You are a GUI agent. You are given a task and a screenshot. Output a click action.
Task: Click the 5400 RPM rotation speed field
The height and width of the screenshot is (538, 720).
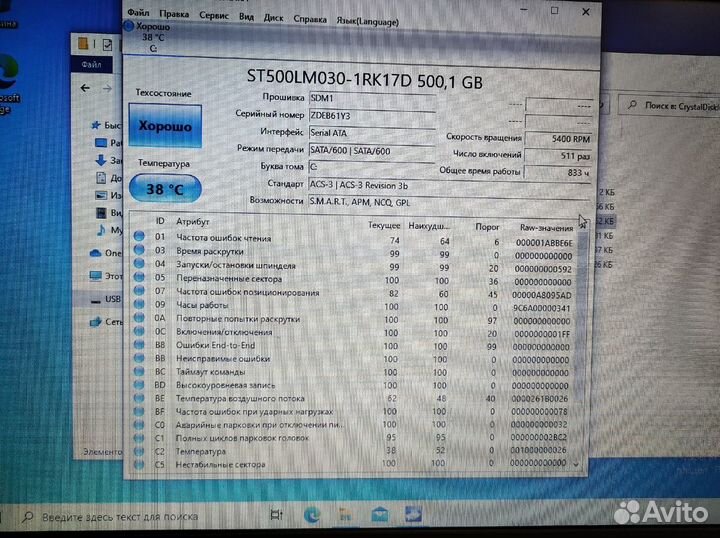(x=558, y=139)
